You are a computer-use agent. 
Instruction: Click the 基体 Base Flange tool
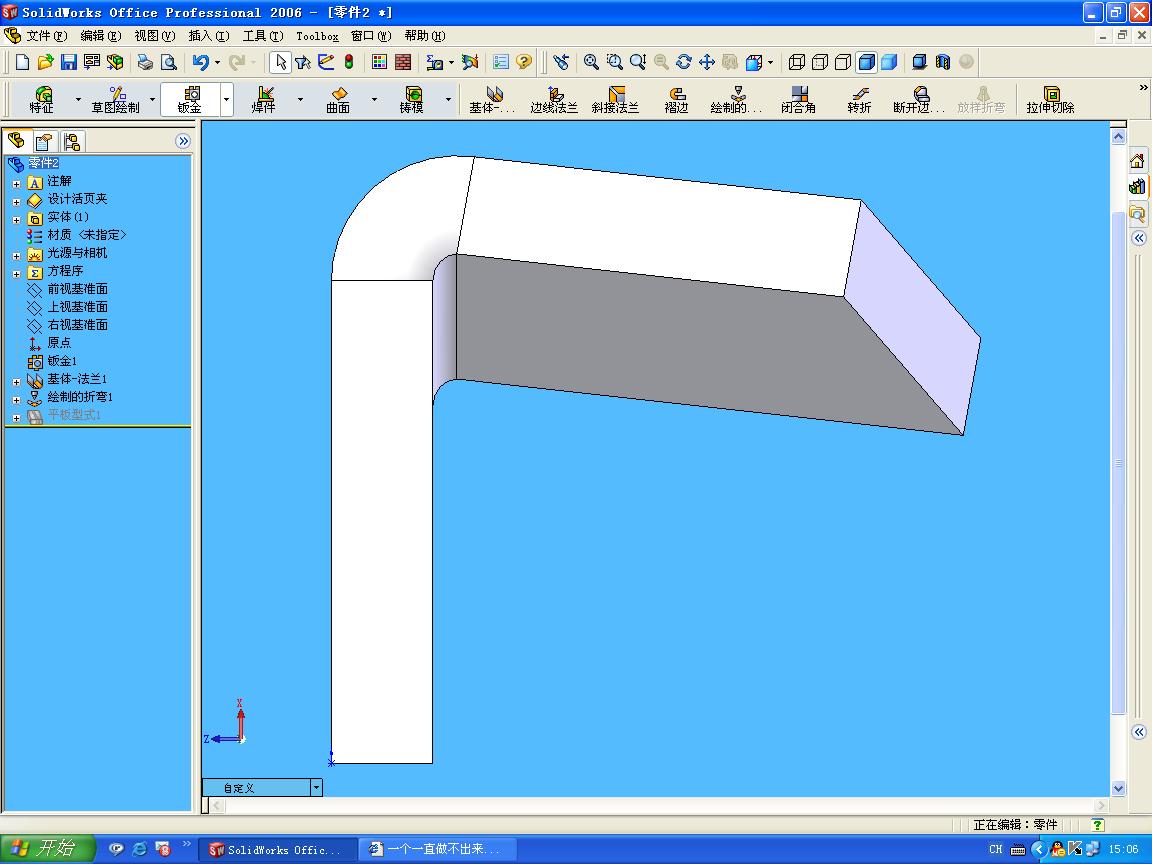[x=492, y=100]
